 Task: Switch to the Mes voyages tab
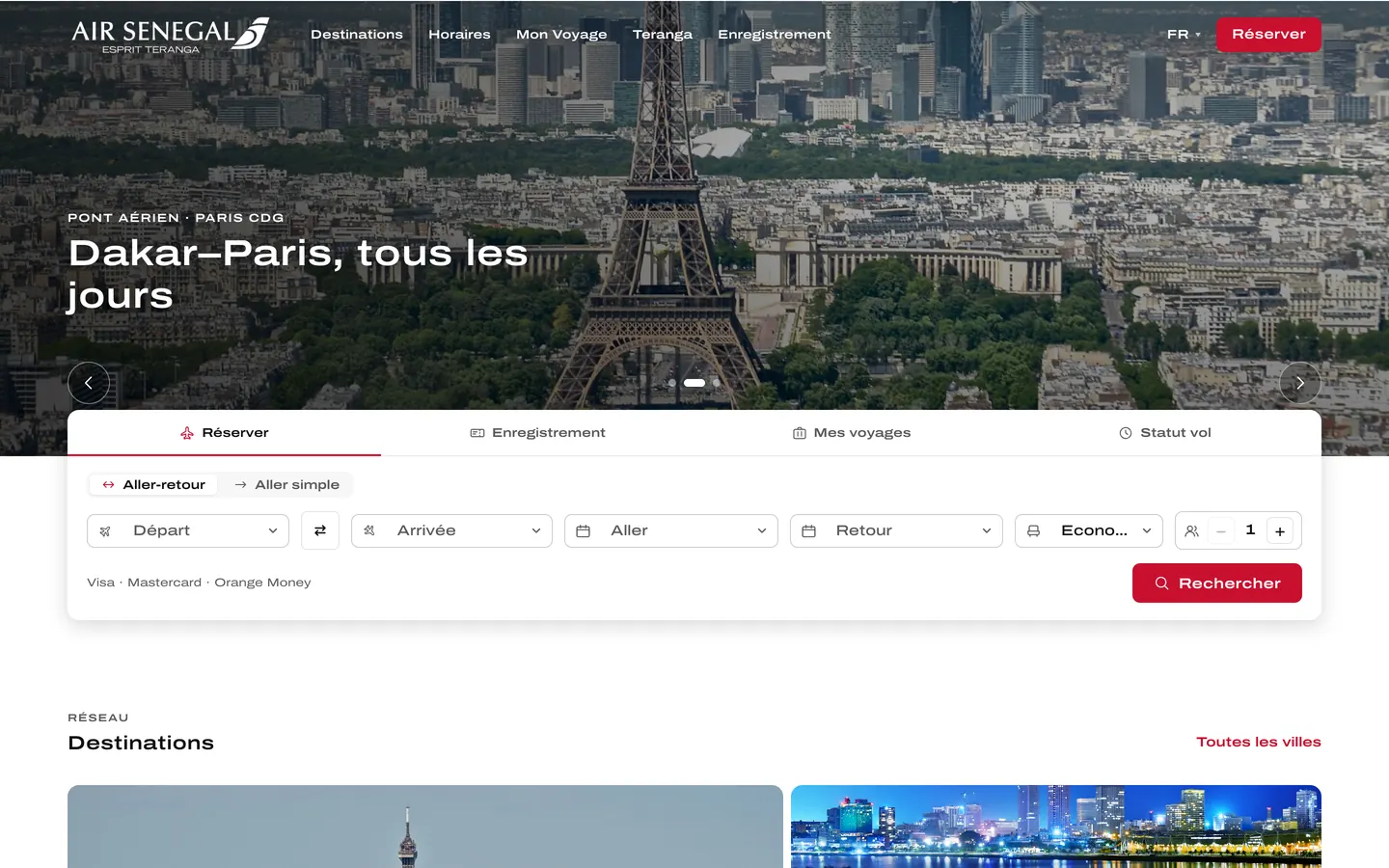[852, 433]
